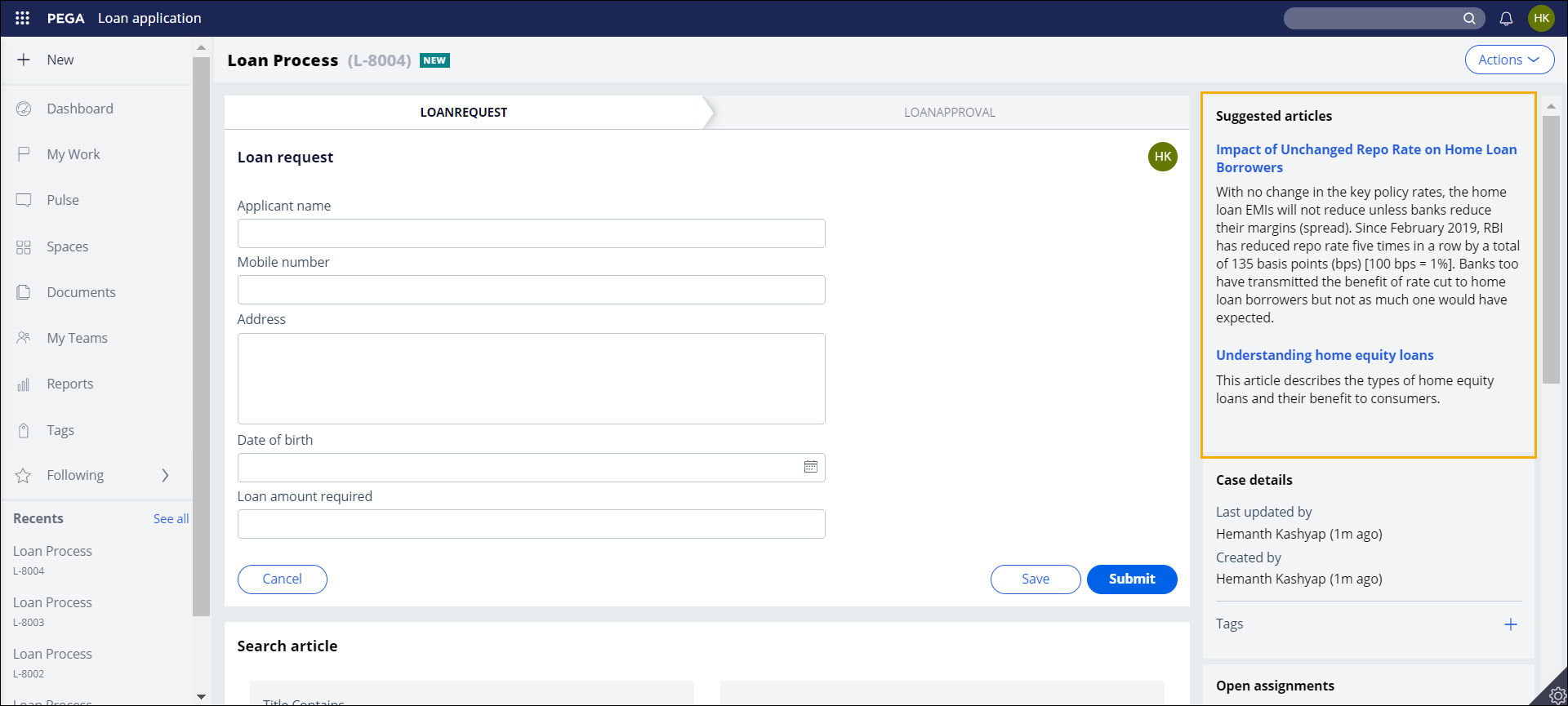The height and width of the screenshot is (706, 1568).
Task: Expand the Actions dropdown menu
Action: [x=1508, y=60]
